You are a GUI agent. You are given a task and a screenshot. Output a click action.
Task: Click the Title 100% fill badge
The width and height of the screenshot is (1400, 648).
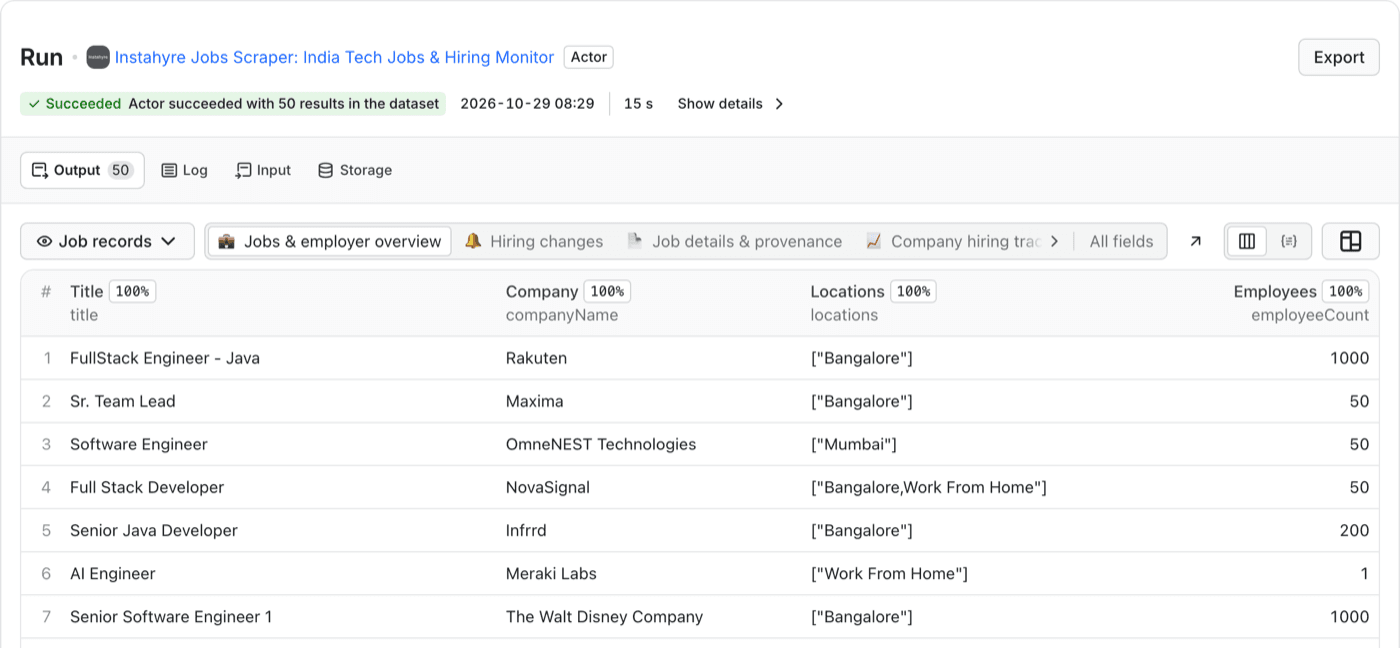[132, 291]
